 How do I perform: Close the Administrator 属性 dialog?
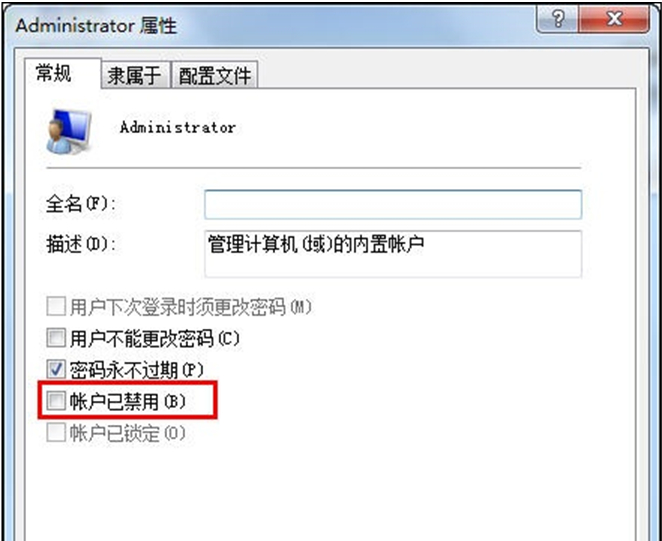click(x=614, y=19)
